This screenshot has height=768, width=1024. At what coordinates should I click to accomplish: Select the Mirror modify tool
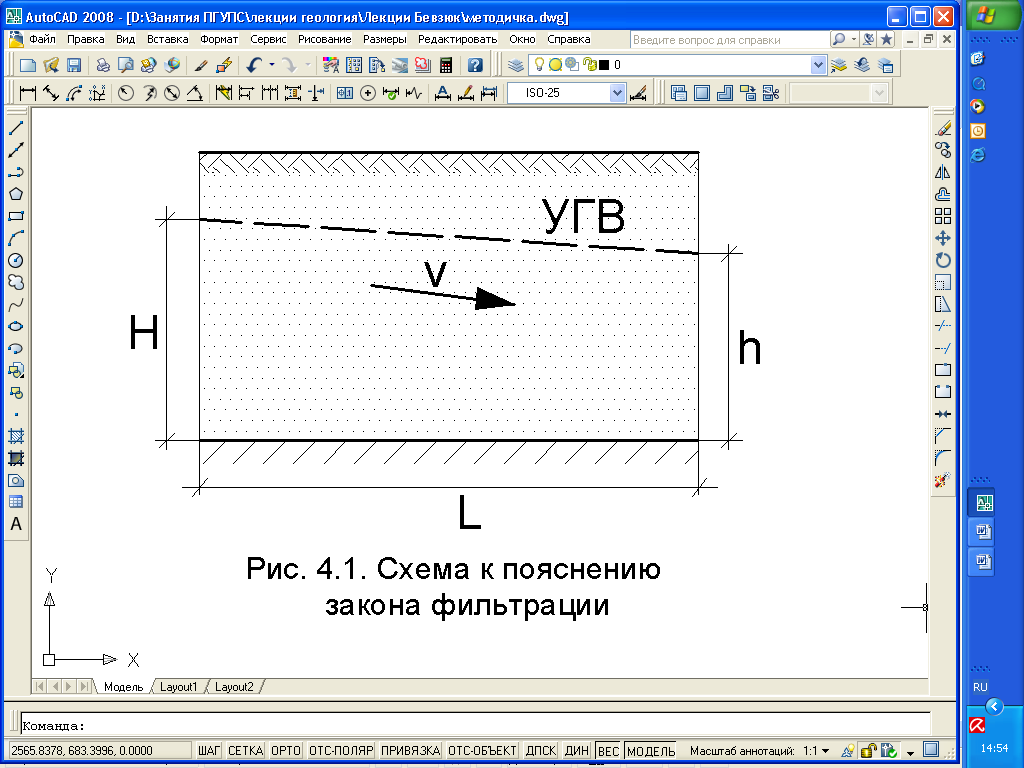(x=942, y=172)
